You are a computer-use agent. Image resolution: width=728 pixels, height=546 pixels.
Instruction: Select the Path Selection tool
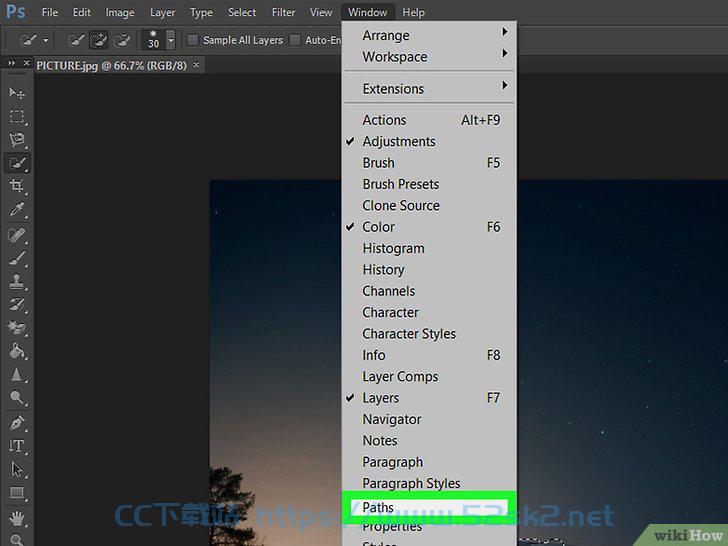click(x=17, y=469)
